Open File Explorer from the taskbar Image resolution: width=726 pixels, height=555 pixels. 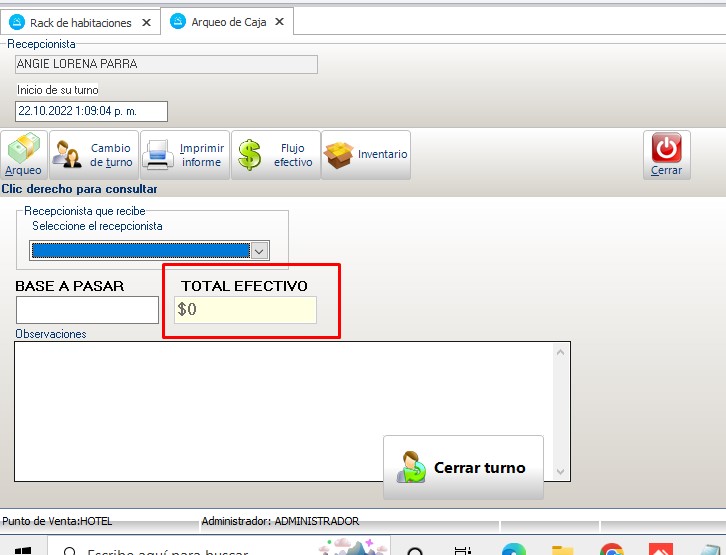[x=562, y=549]
